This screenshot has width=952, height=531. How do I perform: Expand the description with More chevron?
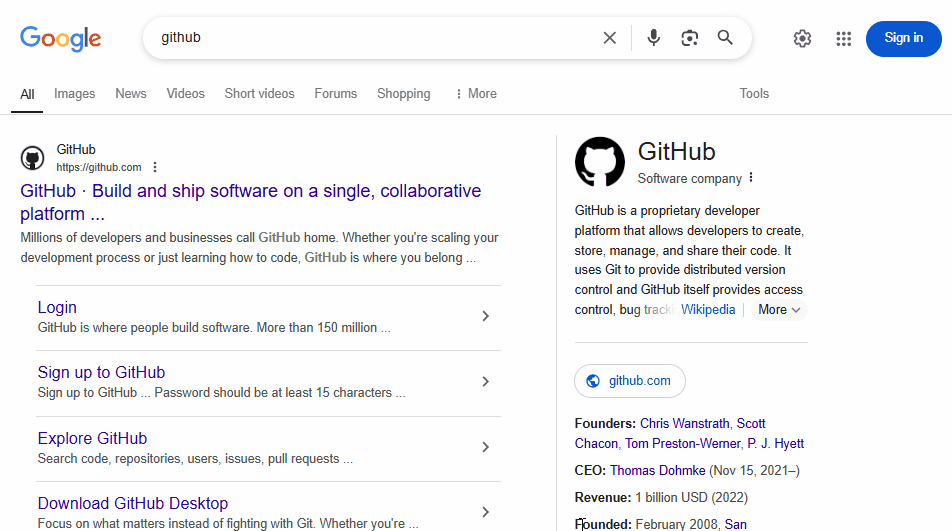780,310
